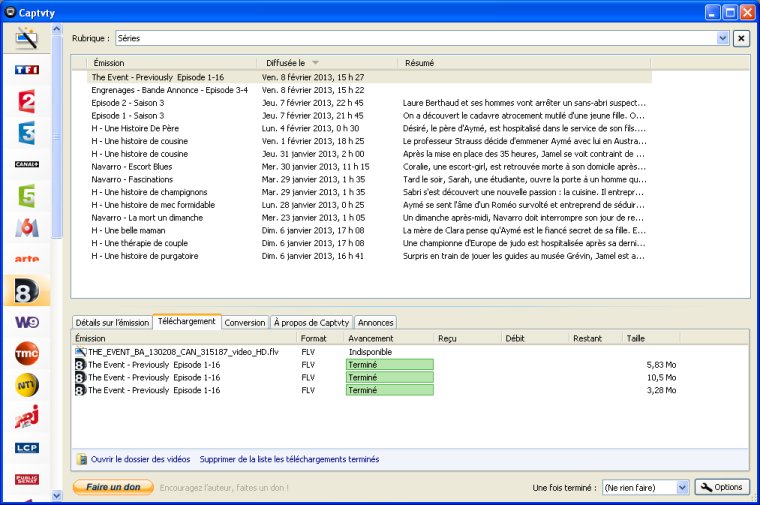Viewport: 760px width, 505px height.
Task: Expand the Rubrique Séries dropdown
Action: [723, 38]
